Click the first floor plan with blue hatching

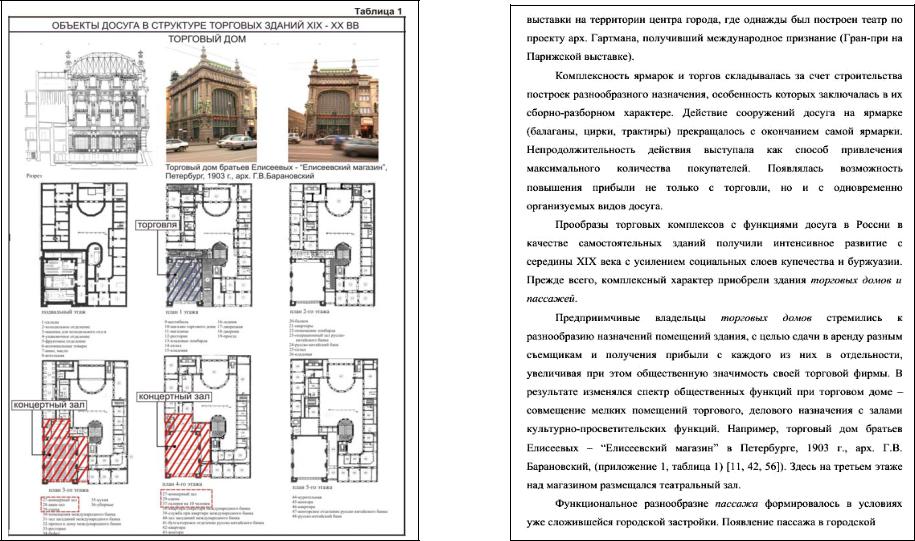pyautogui.click(x=209, y=245)
